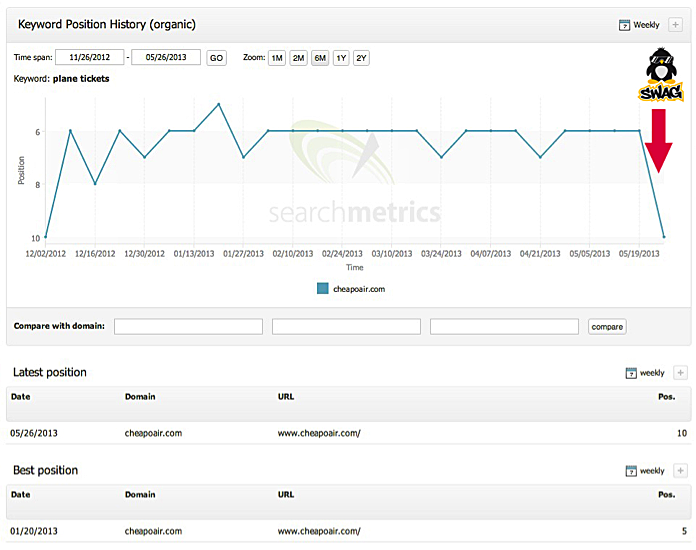
Task: Click the Date column header in Latest position
Action: (20, 397)
